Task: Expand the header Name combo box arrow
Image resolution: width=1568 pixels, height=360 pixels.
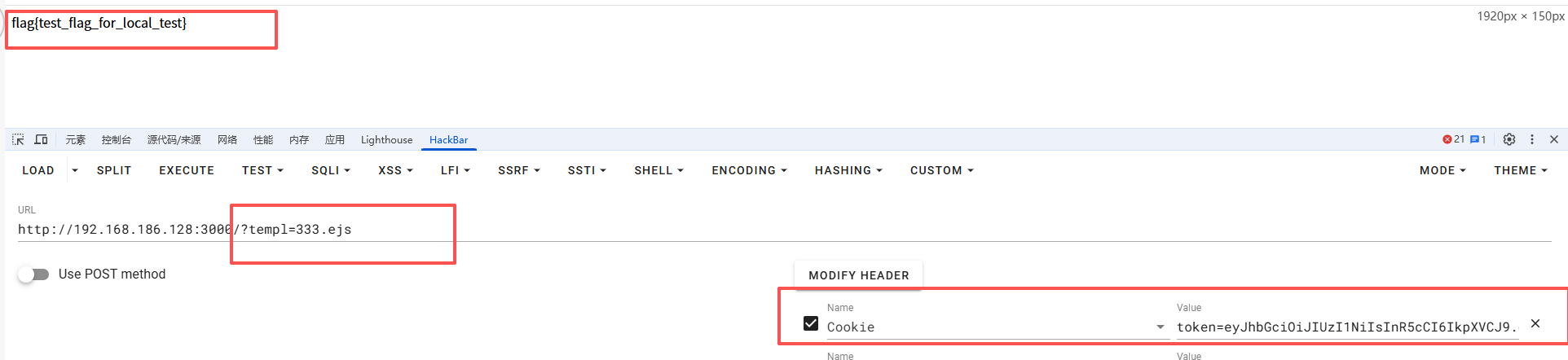Action: [1161, 327]
